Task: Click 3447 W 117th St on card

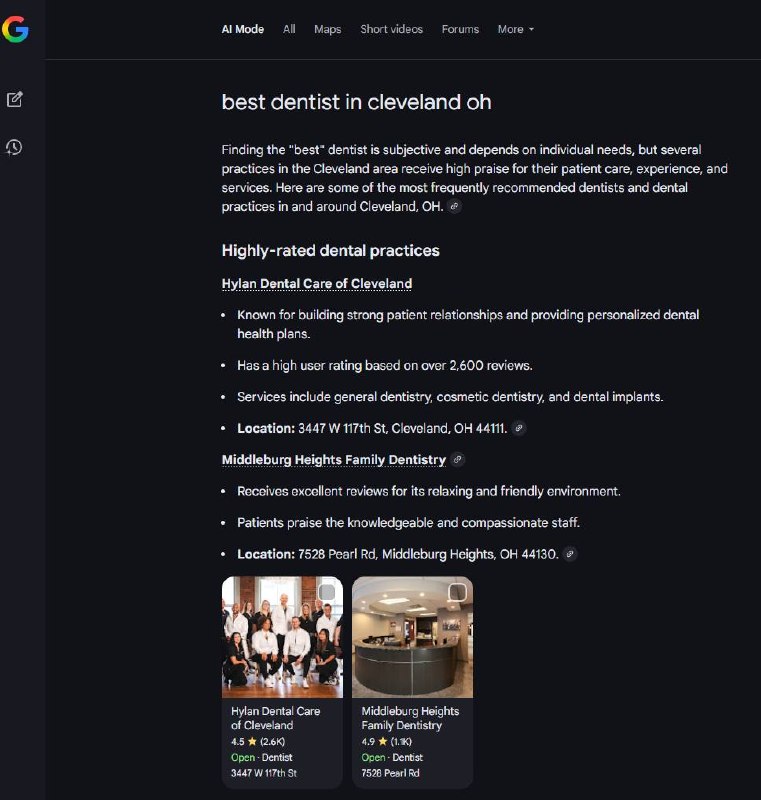Action: click(264, 773)
